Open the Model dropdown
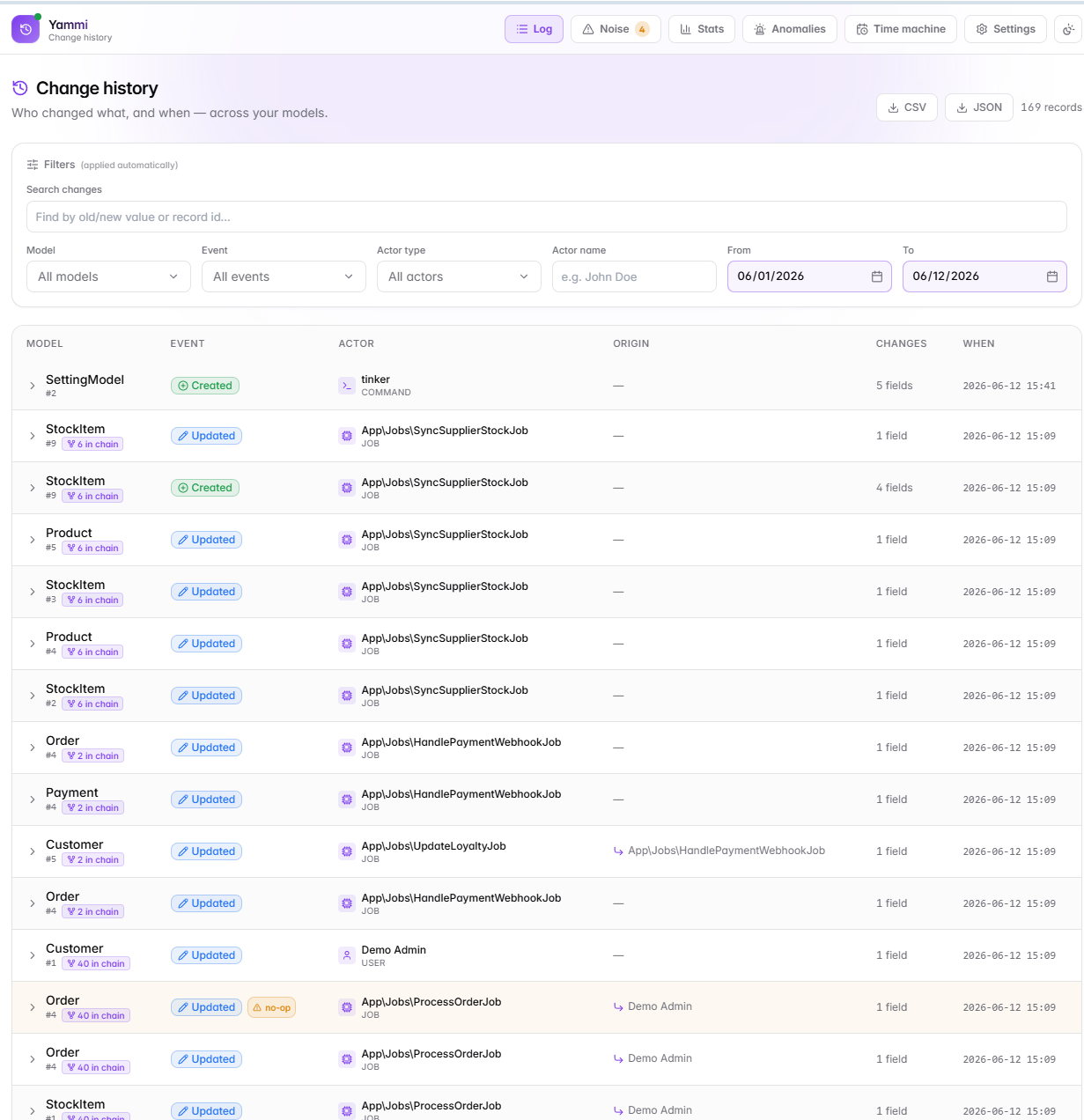Image resolution: width=1084 pixels, height=1120 pixels. coord(108,276)
